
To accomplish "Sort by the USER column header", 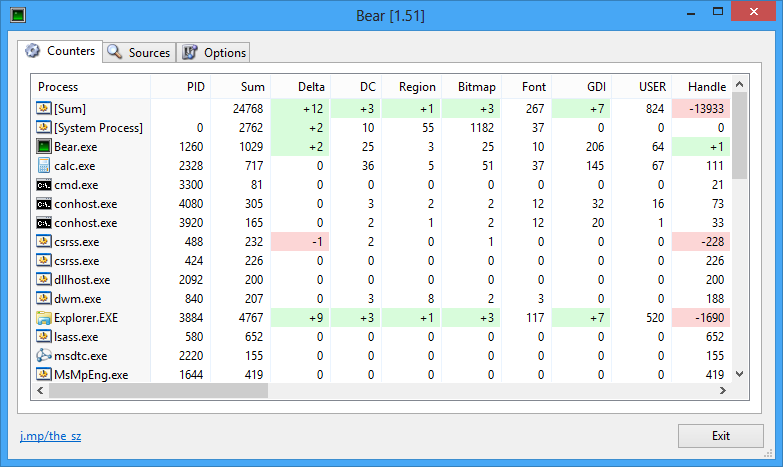I will pyautogui.click(x=642, y=87).
